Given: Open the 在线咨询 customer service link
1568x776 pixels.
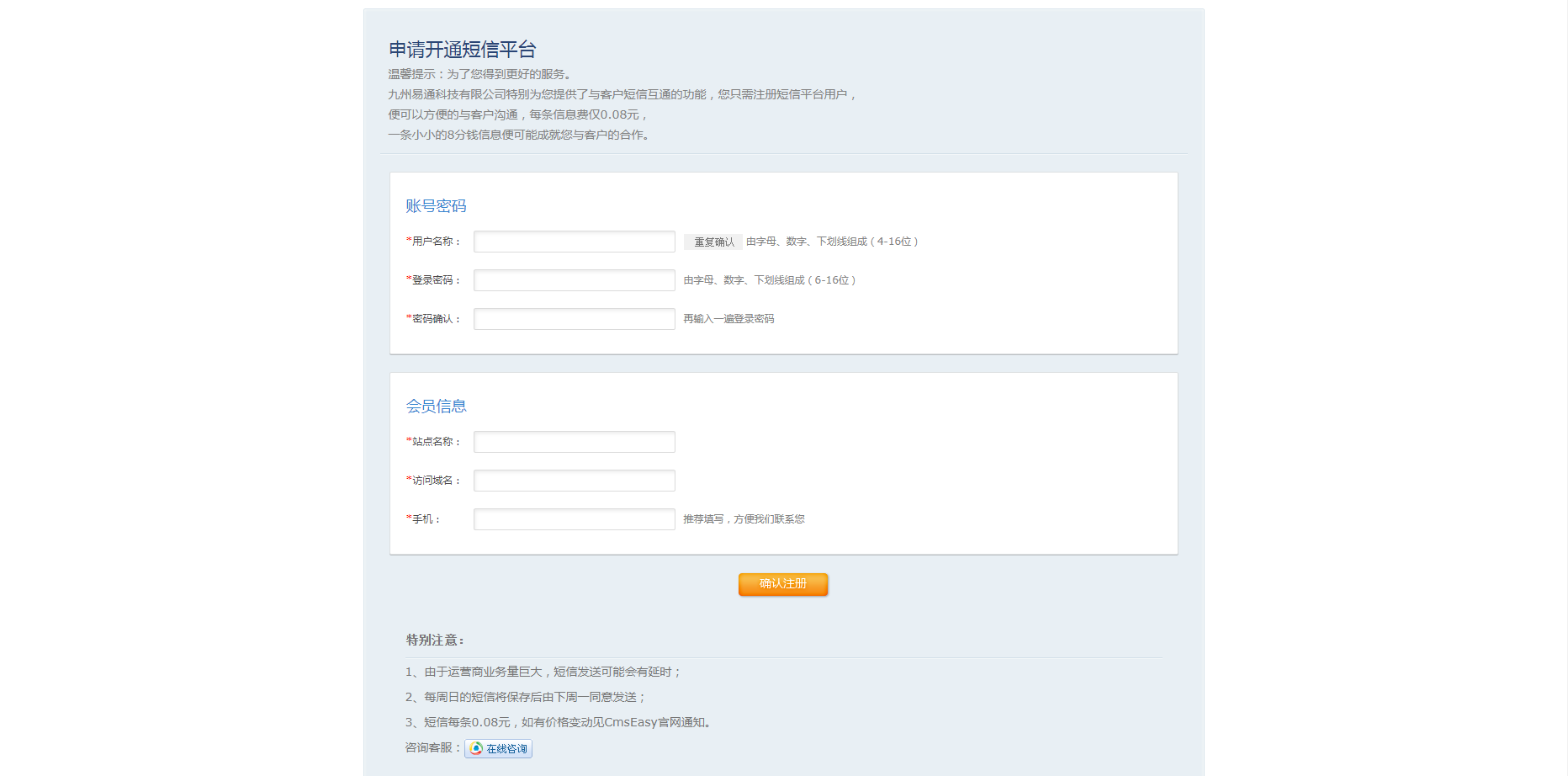Looking at the screenshot, I should pos(506,749).
